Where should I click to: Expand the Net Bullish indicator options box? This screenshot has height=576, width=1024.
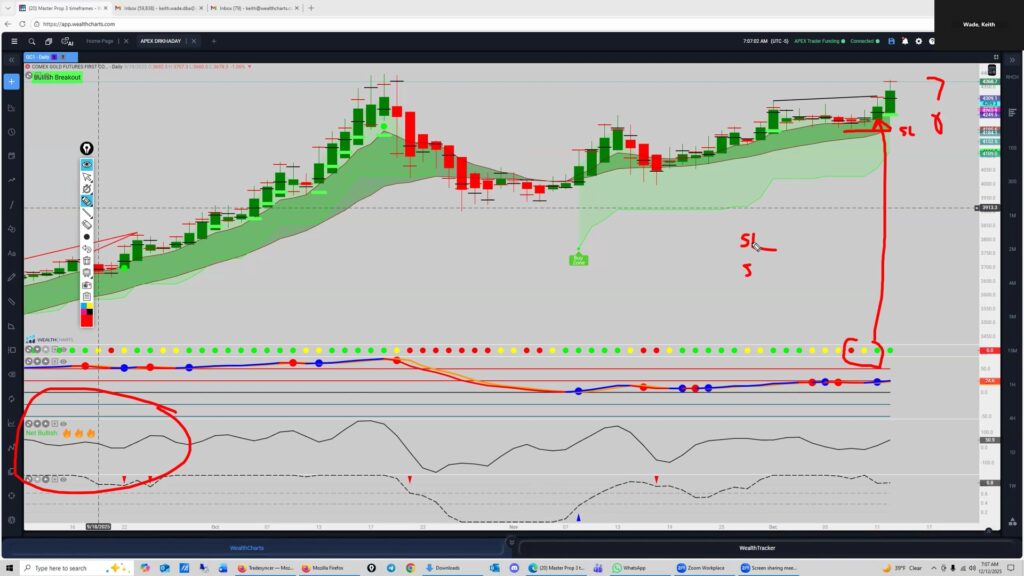pos(55,424)
